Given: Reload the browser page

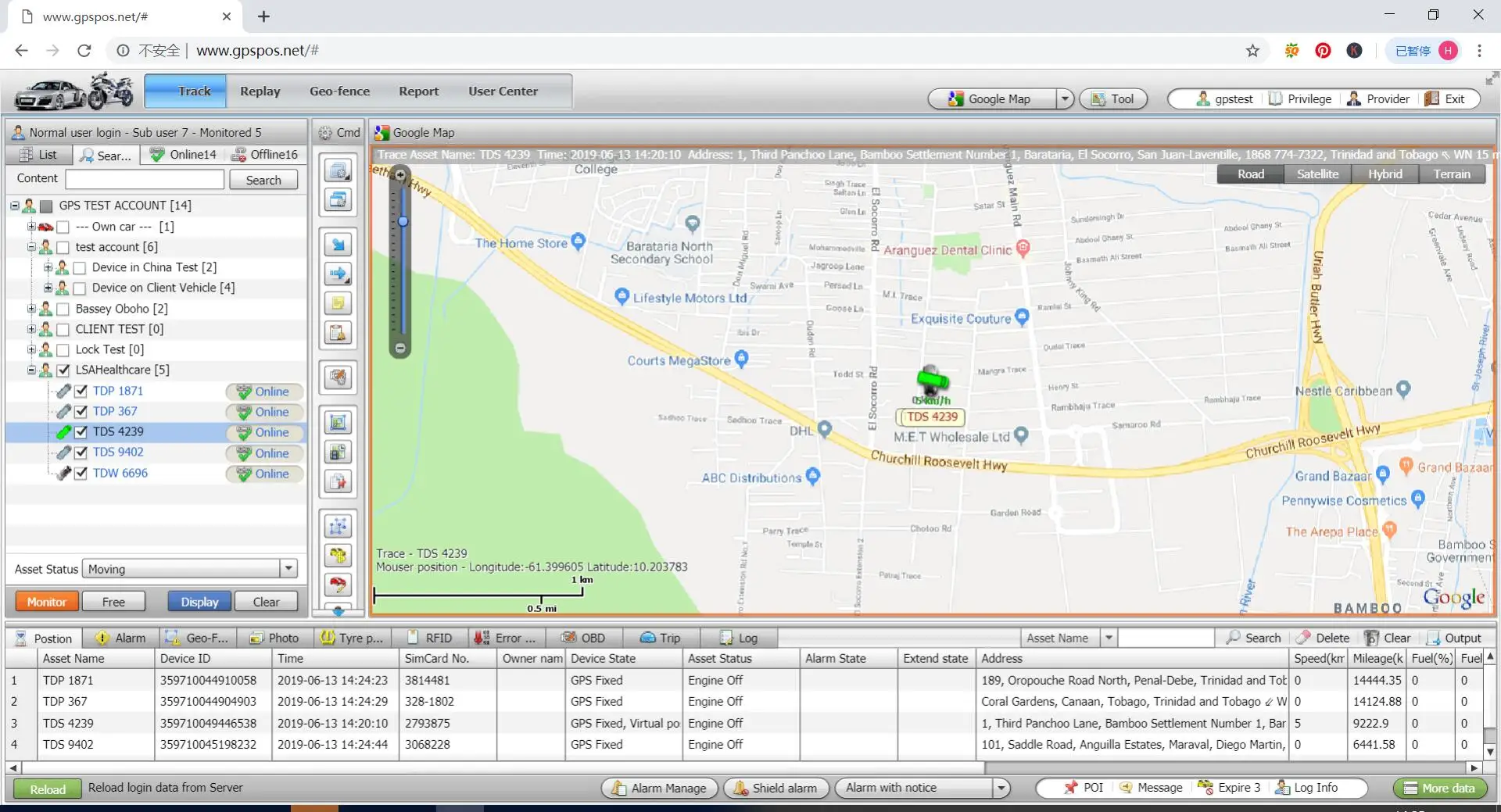Looking at the screenshot, I should click(84, 51).
